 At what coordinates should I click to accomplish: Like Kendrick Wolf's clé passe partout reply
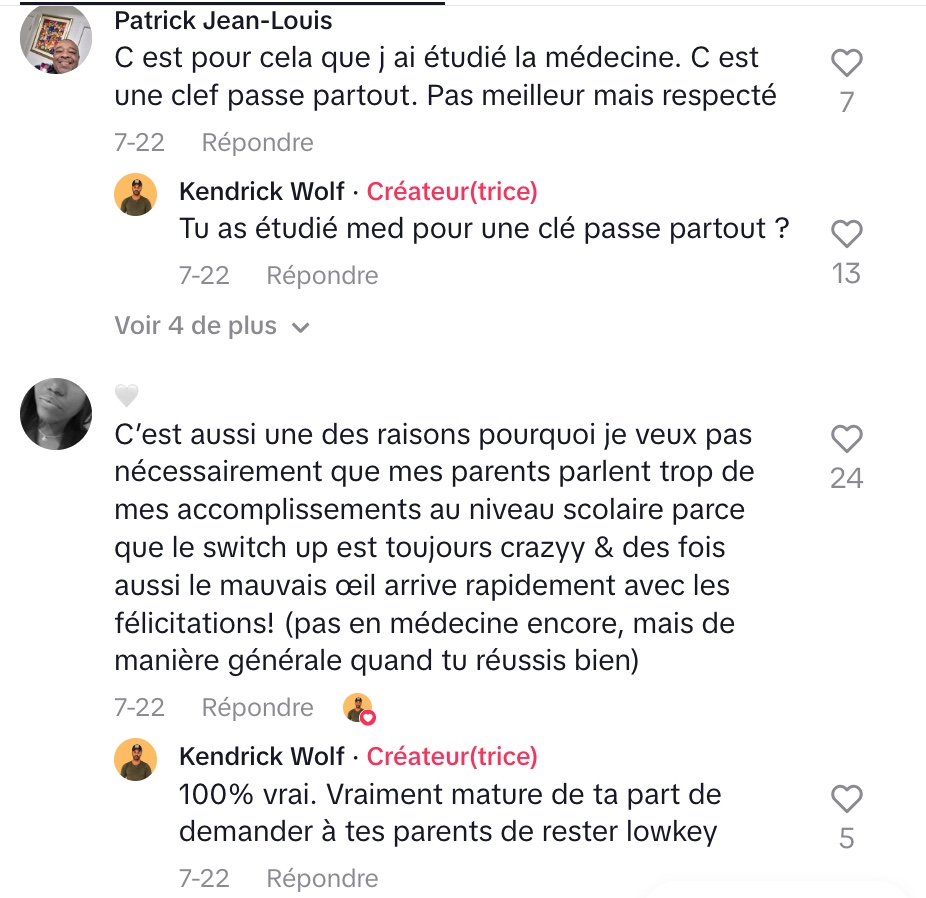(847, 234)
